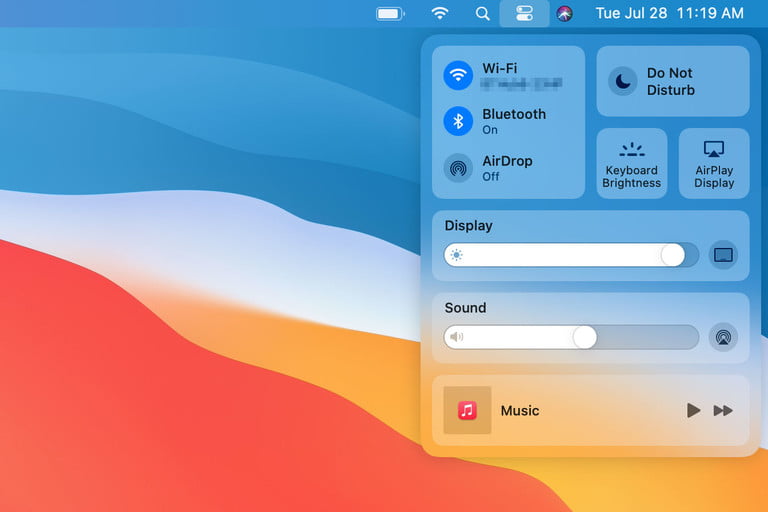768x512 pixels.
Task: Click blurred Wi-Fi network name
Action: pos(521,84)
